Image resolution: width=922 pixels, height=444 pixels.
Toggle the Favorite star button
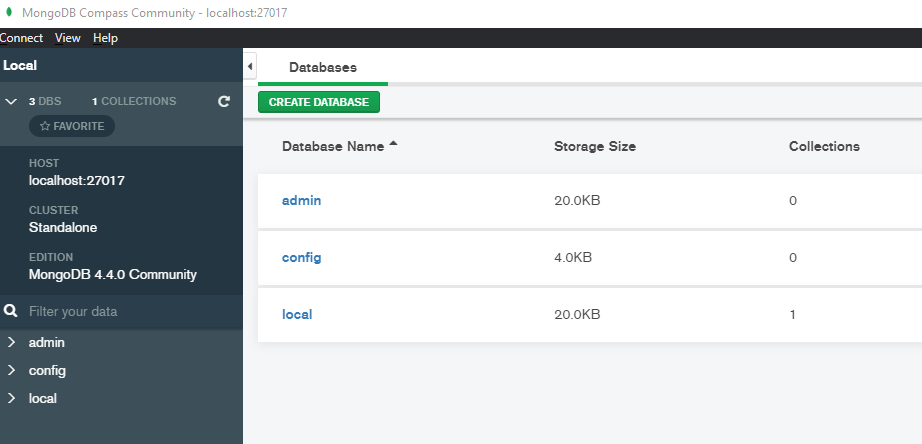click(72, 127)
